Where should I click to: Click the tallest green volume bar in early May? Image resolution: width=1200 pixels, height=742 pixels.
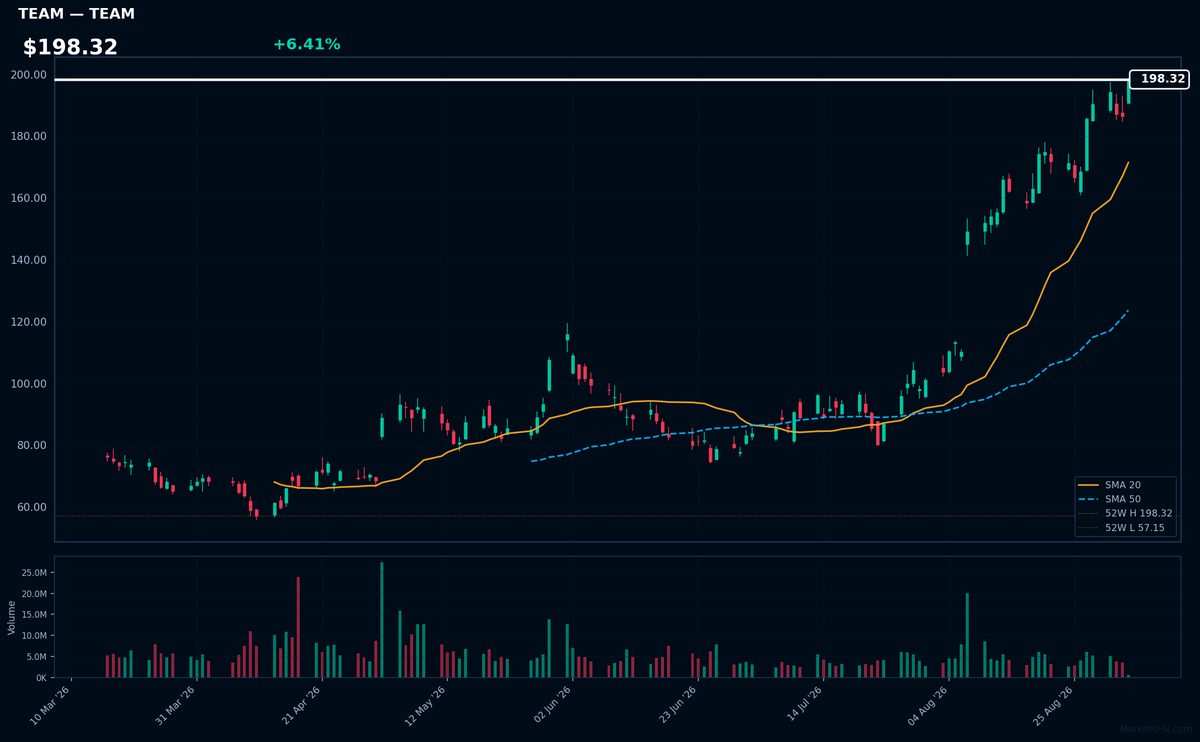(x=382, y=620)
